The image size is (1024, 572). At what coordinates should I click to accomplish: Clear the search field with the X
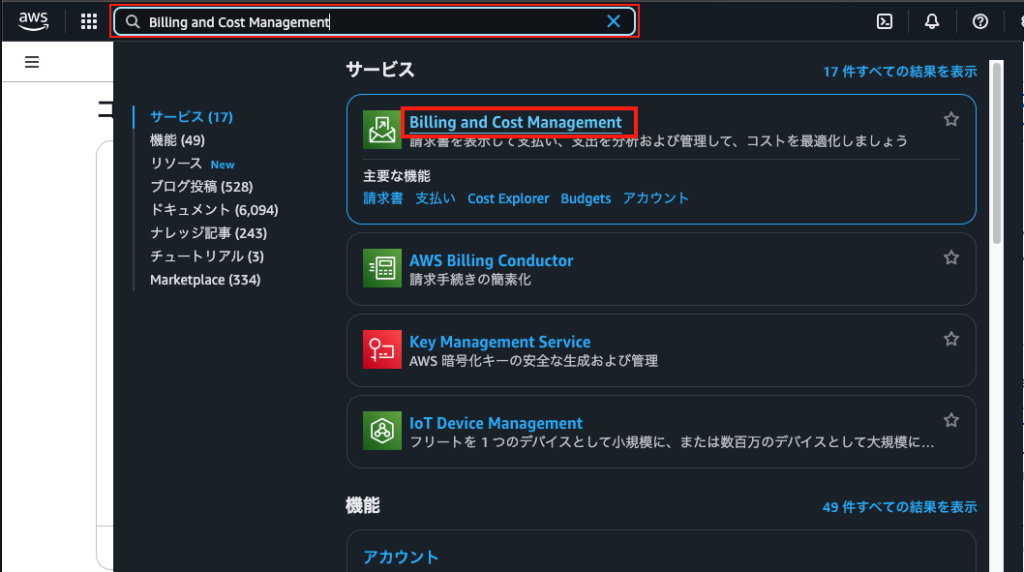coord(613,22)
